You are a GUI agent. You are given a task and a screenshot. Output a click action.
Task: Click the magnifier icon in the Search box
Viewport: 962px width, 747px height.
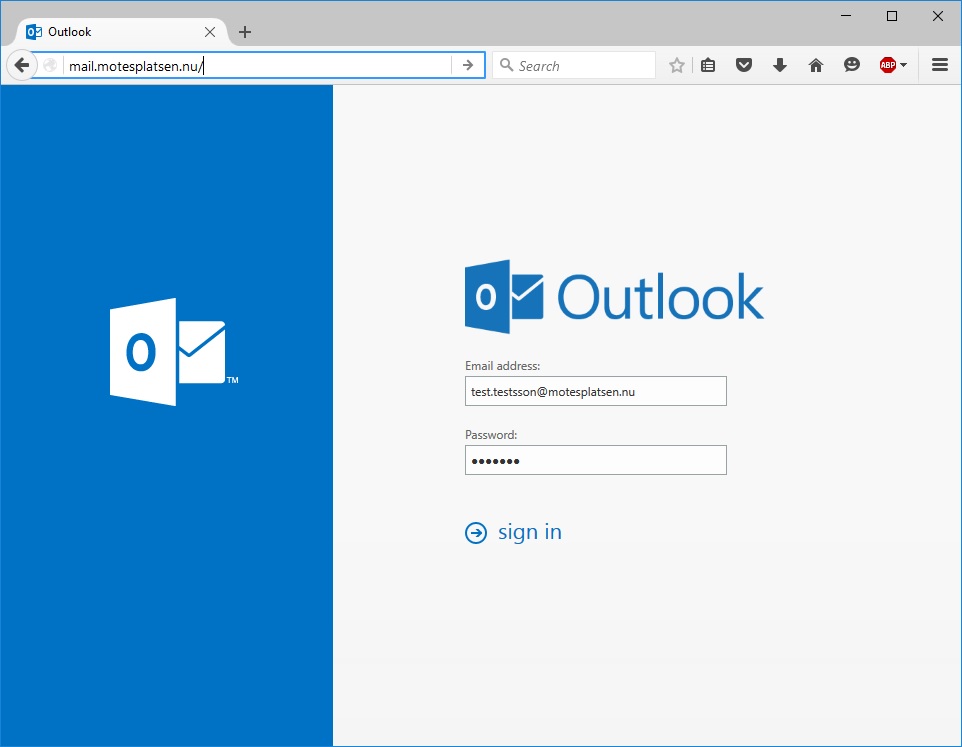[x=506, y=65]
